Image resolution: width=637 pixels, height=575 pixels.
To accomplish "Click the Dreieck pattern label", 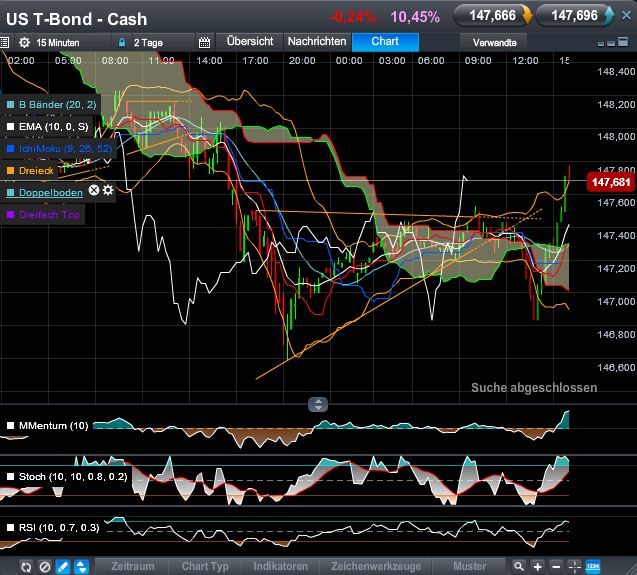I will [36, 171].
